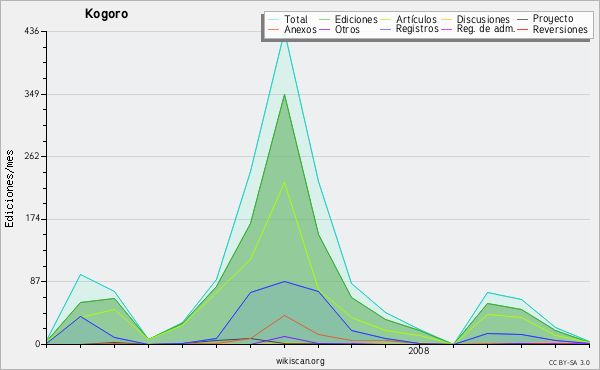This screenshot has height=370, width=600.
Task: Click the CC BY-SA 3.0 notice
Action: pos(569,363)
